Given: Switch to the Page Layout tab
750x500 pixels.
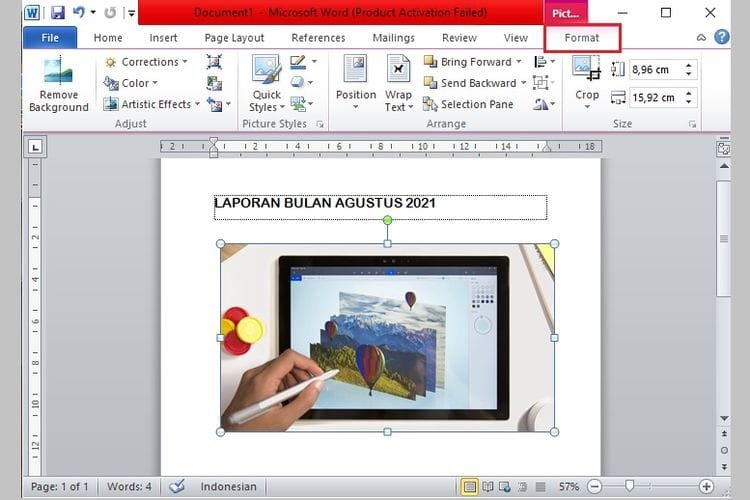Looking at the screenshot, I should (x=234, y=38).
